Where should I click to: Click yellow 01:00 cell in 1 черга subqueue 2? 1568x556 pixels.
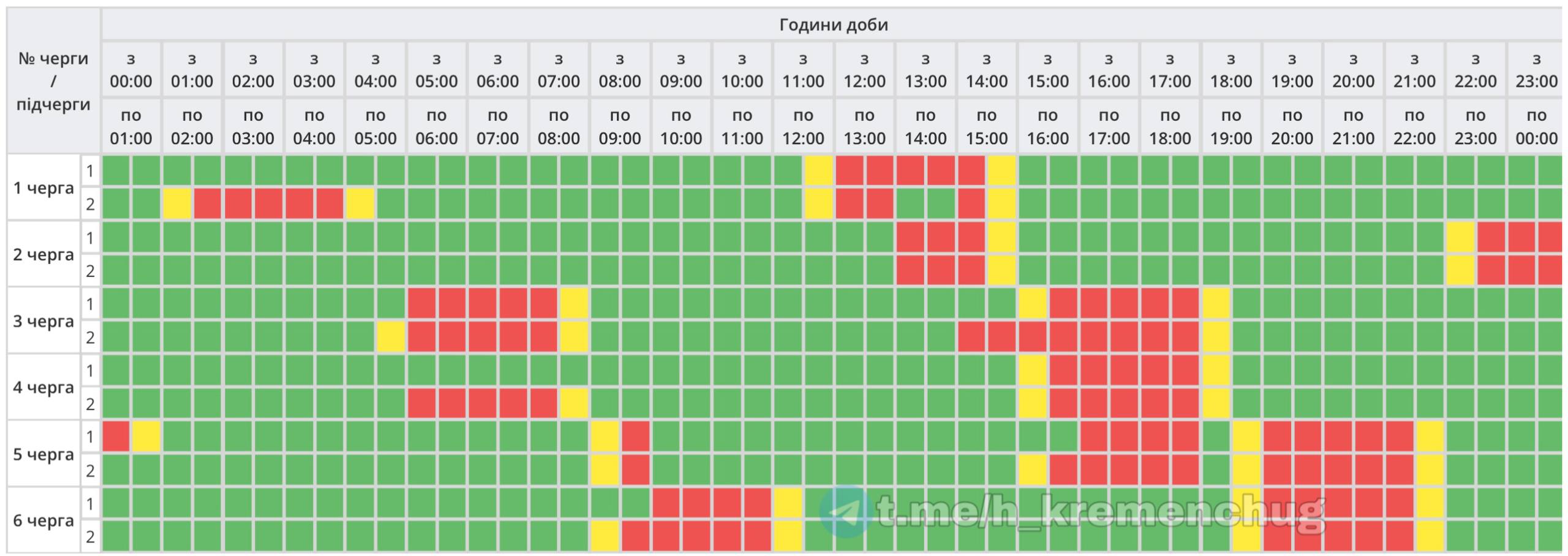tap(177, 204)
